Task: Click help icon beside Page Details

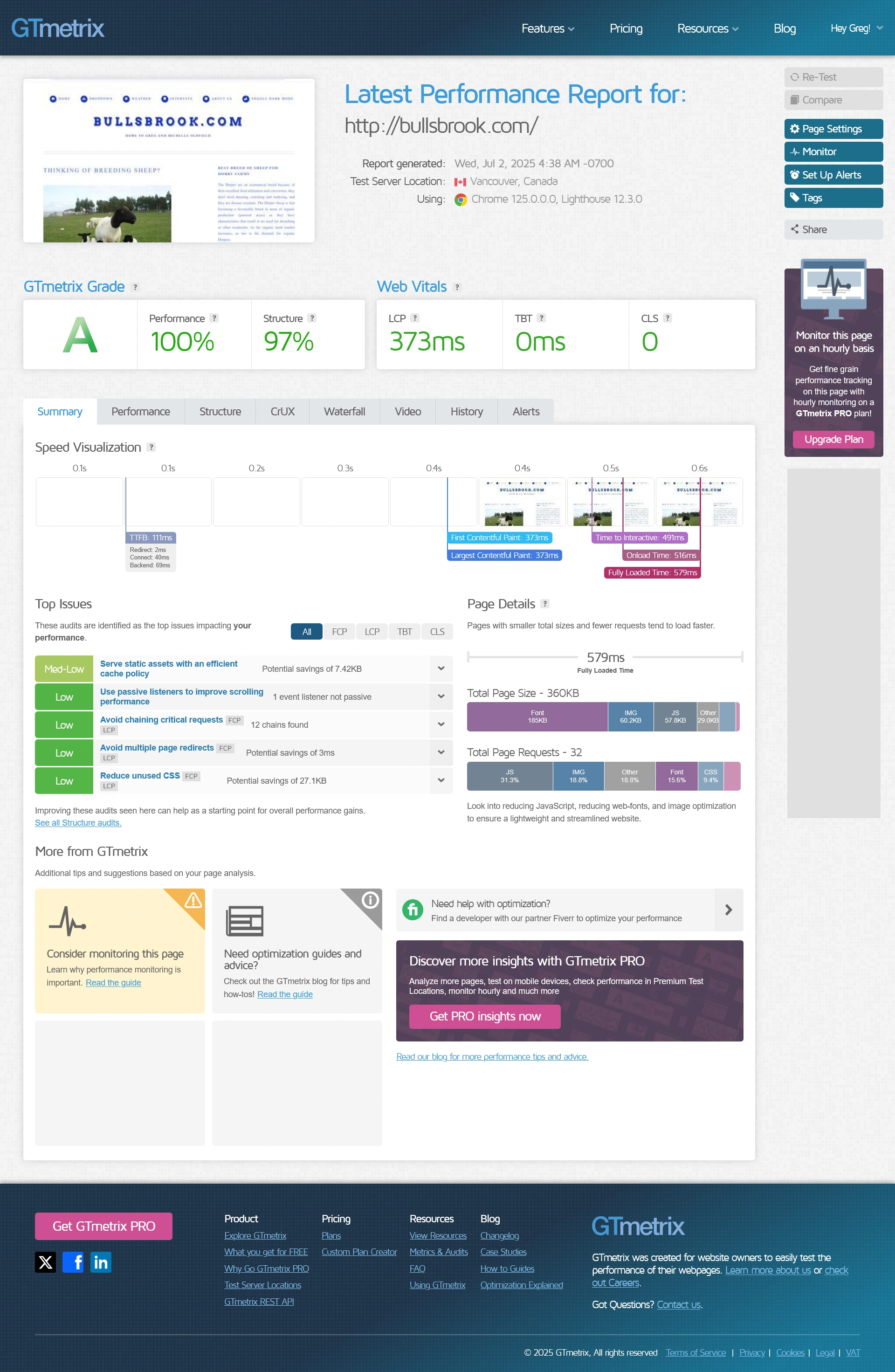Action: 545,604
